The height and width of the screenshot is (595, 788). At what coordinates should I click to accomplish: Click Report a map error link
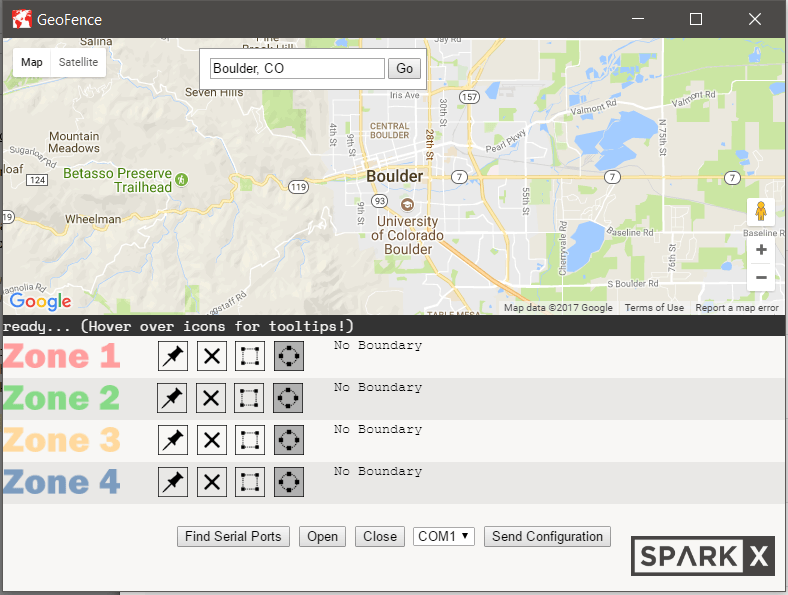click(737, 308)
